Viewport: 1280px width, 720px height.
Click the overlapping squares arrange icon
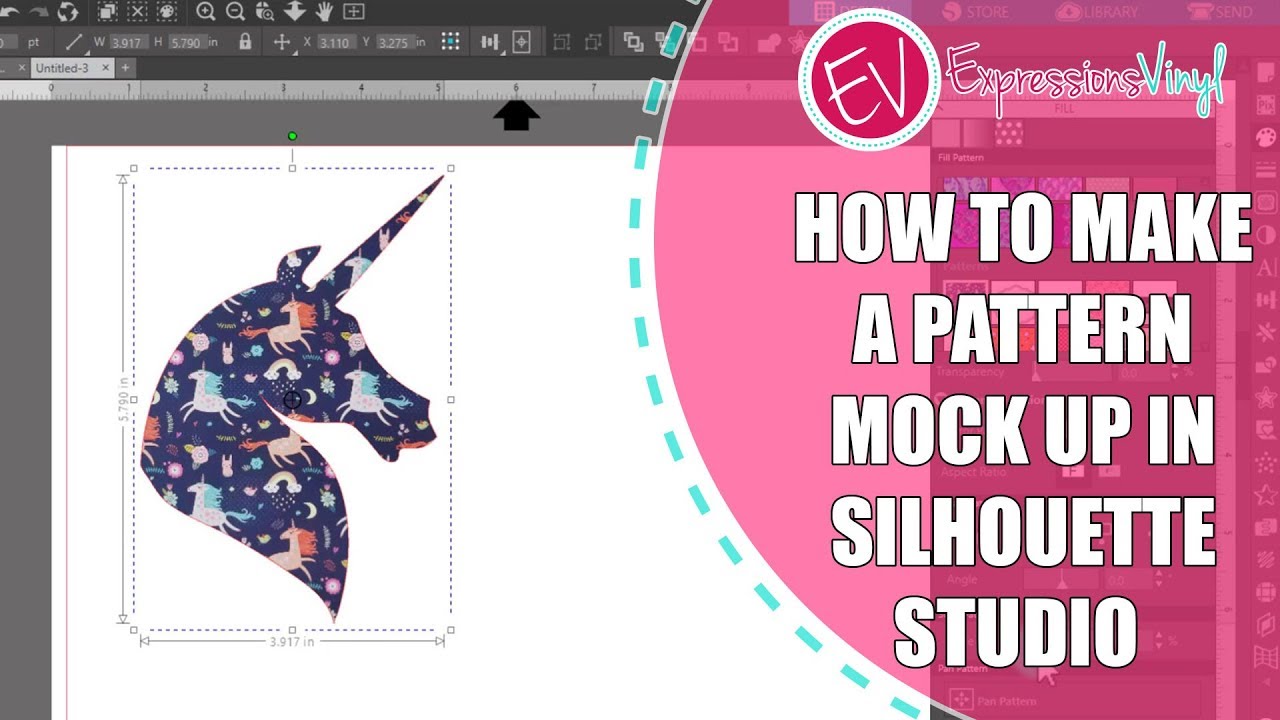point(632,42)
